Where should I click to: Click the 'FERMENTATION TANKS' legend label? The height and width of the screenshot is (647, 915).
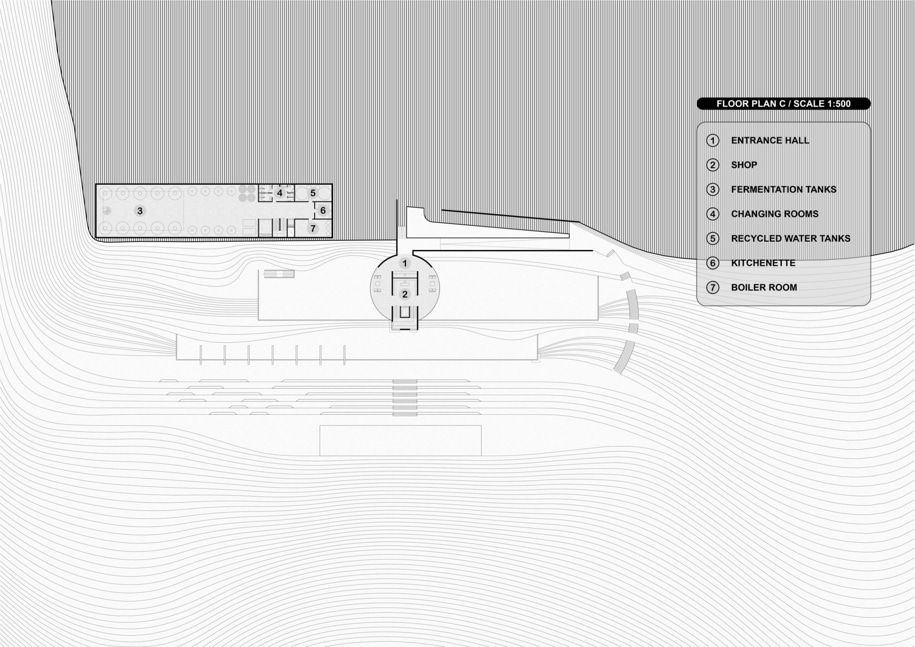coord(783,190)
